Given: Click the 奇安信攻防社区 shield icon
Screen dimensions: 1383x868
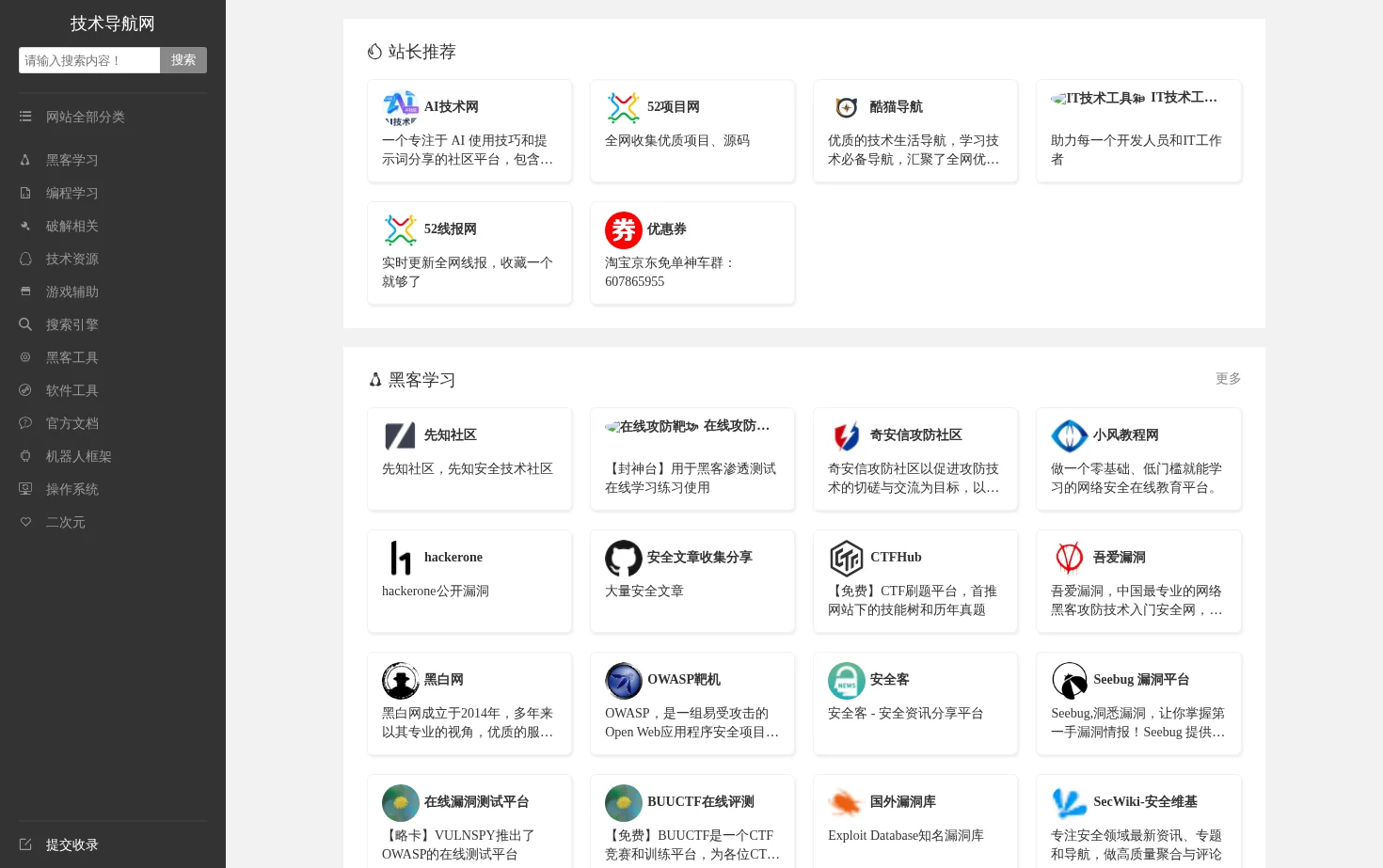Looking at the screenshot, I should (x=847, y=436).
